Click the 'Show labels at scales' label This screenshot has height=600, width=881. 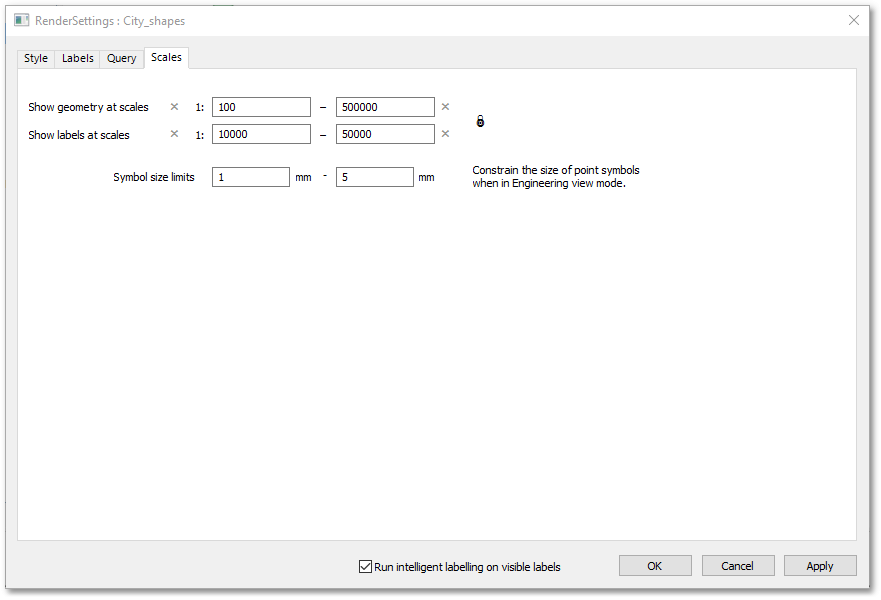coord(79,135)
